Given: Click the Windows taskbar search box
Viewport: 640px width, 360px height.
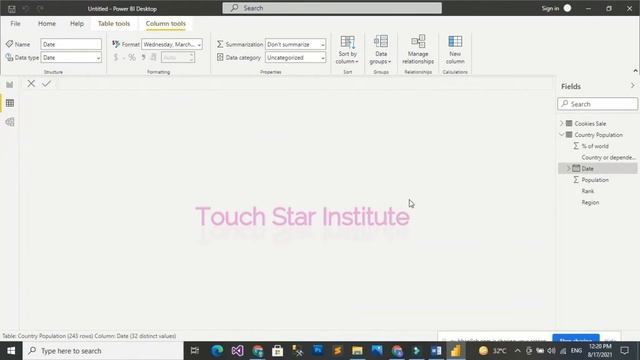Looking at the screenshot, I should tap(103, 351).
